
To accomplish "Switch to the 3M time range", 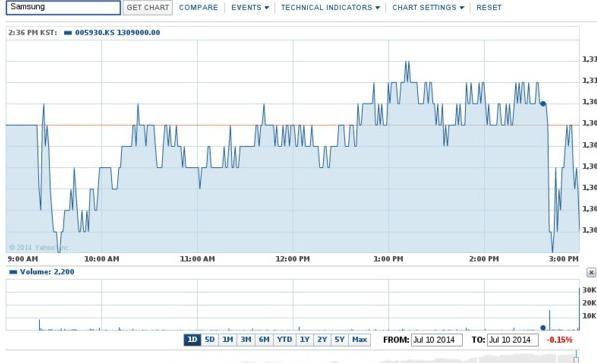I will (246, 339).
